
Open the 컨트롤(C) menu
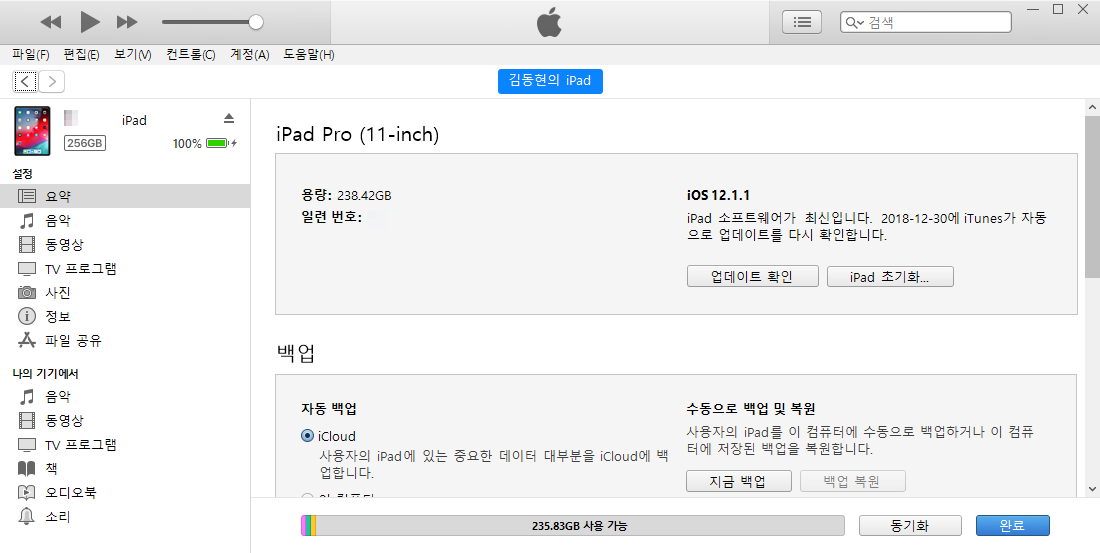pos(191,55)
